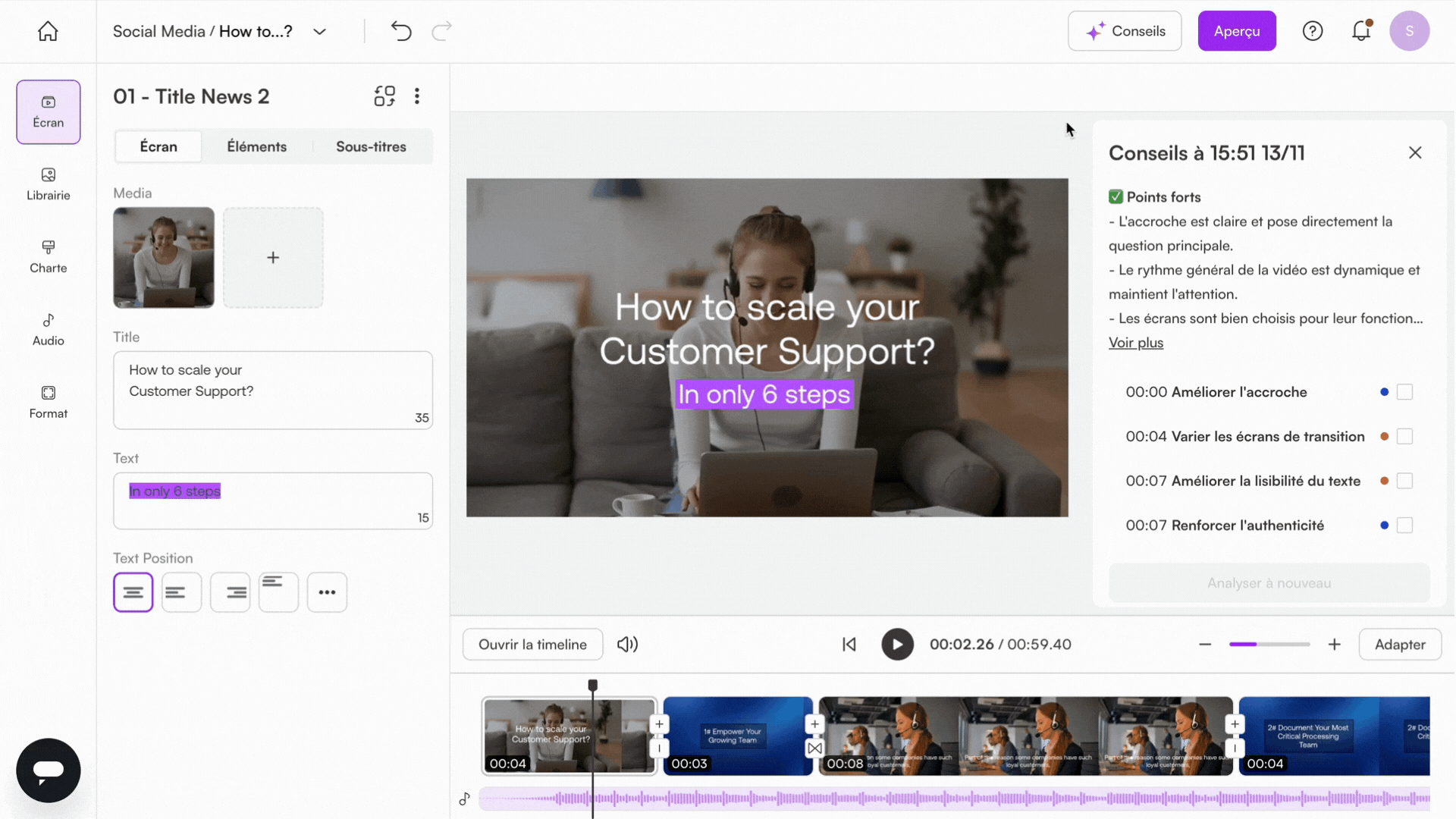This screenshot has width=1456, height=819.
Task: Click the undo arrow icon
Action: tap(400, 31)
